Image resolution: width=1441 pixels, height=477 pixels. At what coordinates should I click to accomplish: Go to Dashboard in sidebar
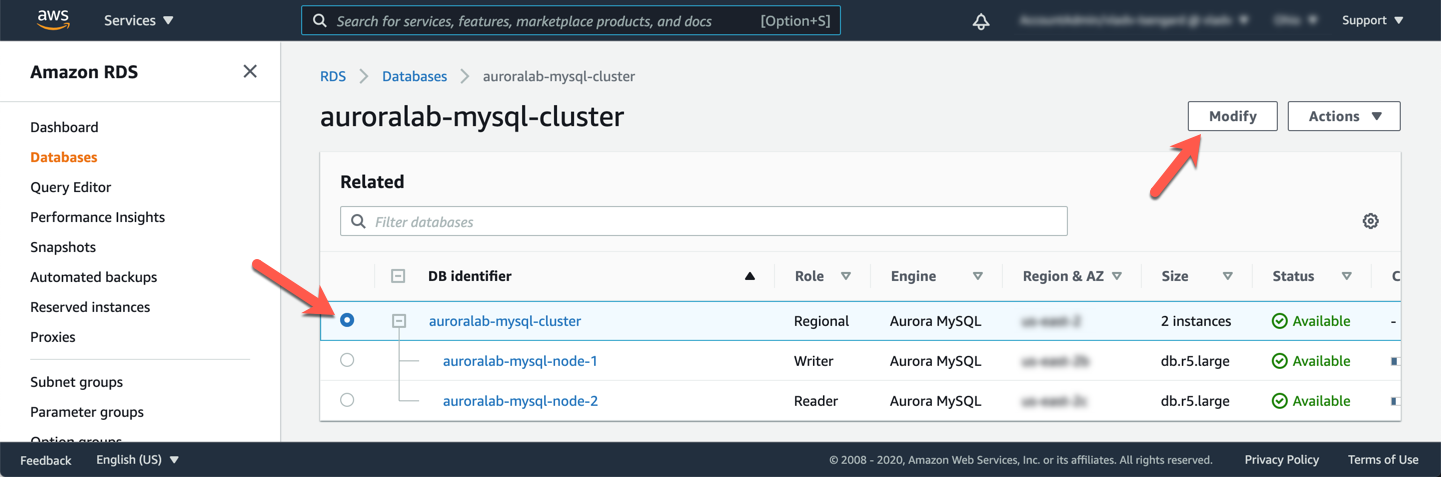(x=64, y=127)
